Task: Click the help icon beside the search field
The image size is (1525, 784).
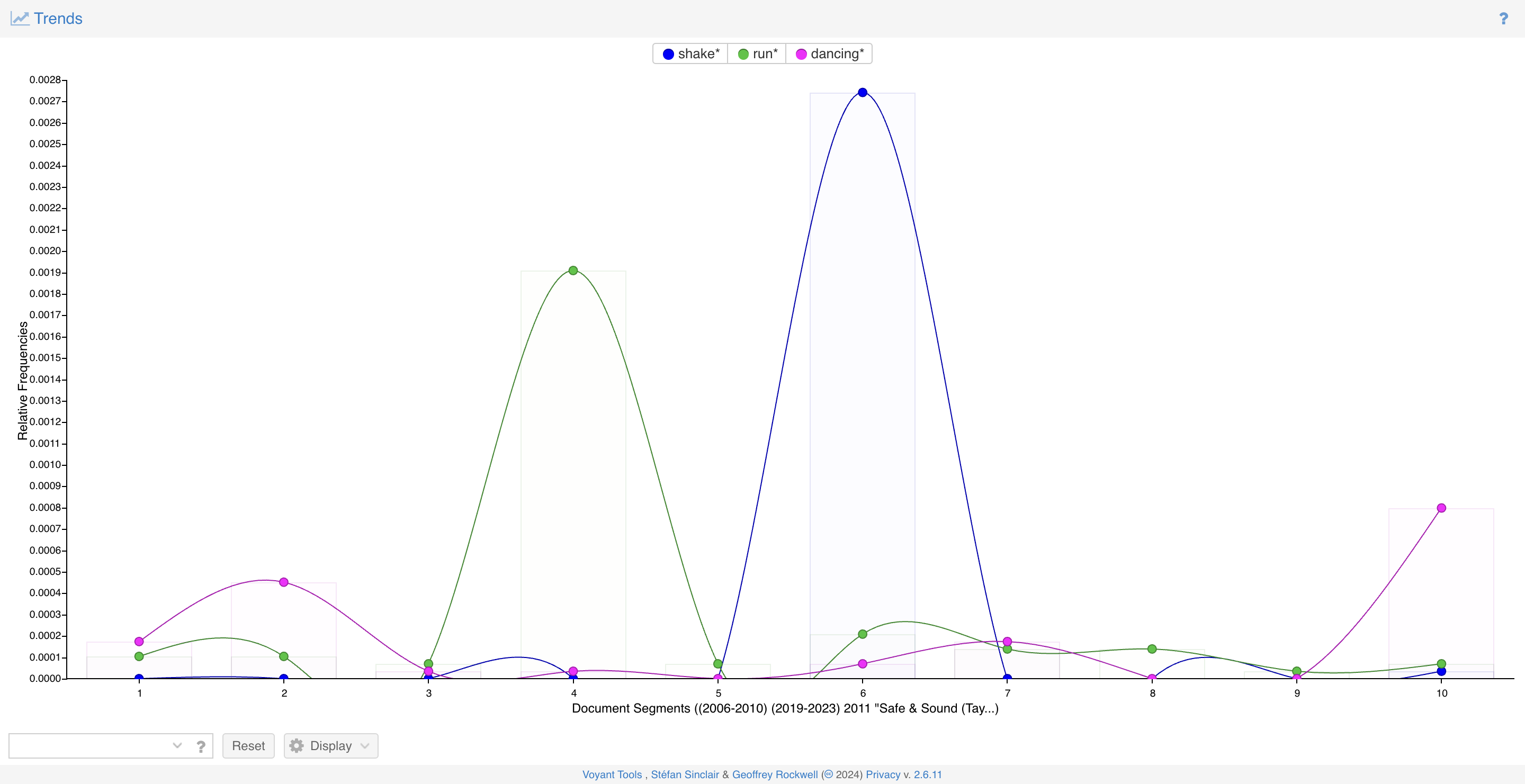Action: (201, 746)
